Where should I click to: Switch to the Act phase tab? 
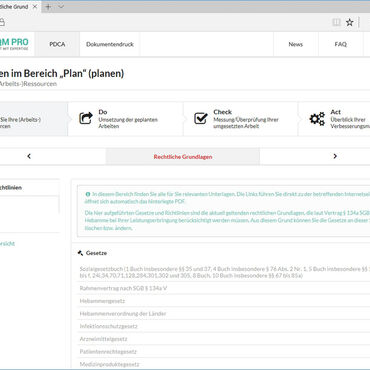pos(334,119)
